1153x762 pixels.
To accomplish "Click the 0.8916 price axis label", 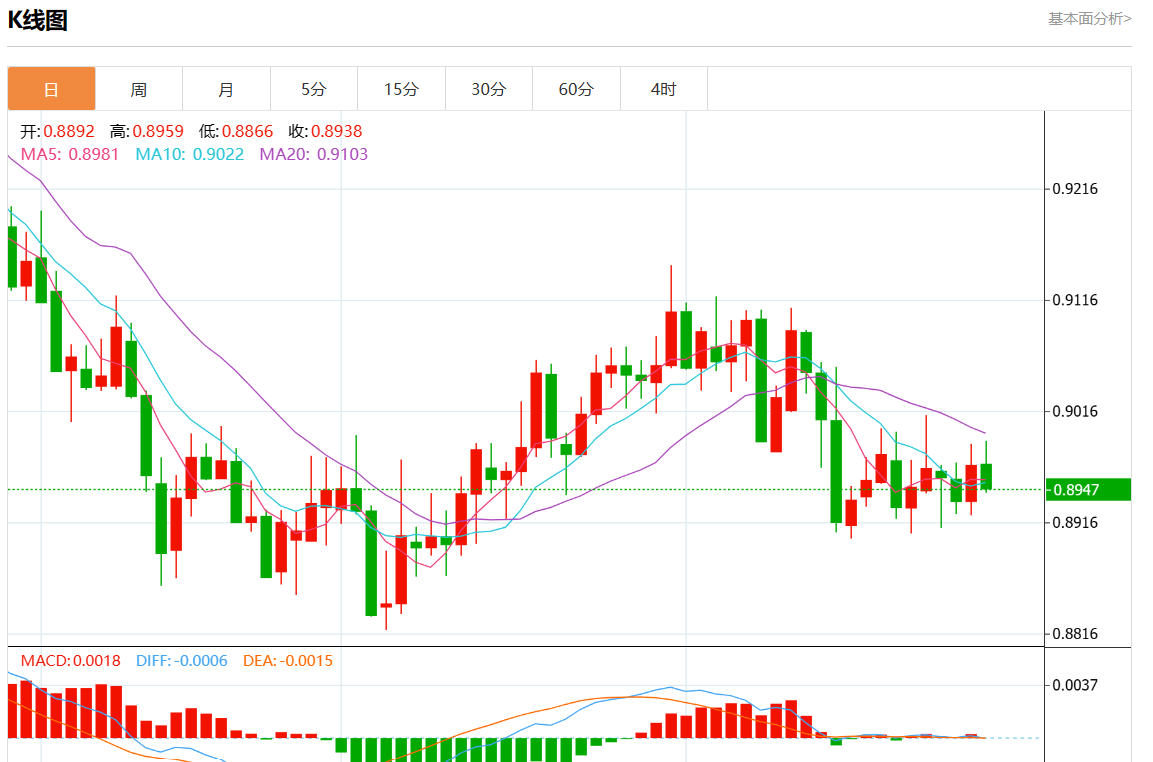I will [x=1075, y=523].
